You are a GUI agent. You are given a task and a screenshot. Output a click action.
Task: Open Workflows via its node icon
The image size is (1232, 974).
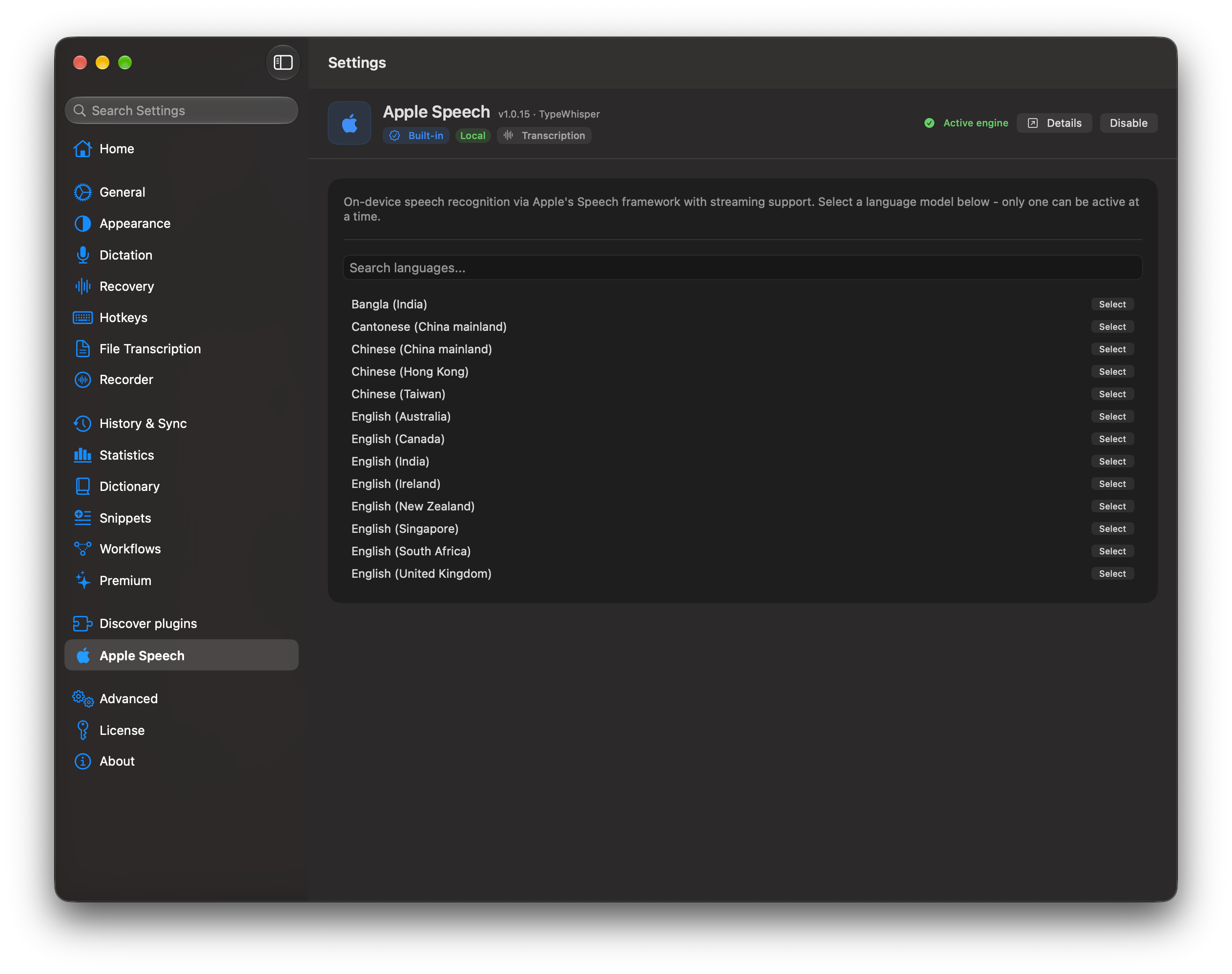(x=82, y=548)
